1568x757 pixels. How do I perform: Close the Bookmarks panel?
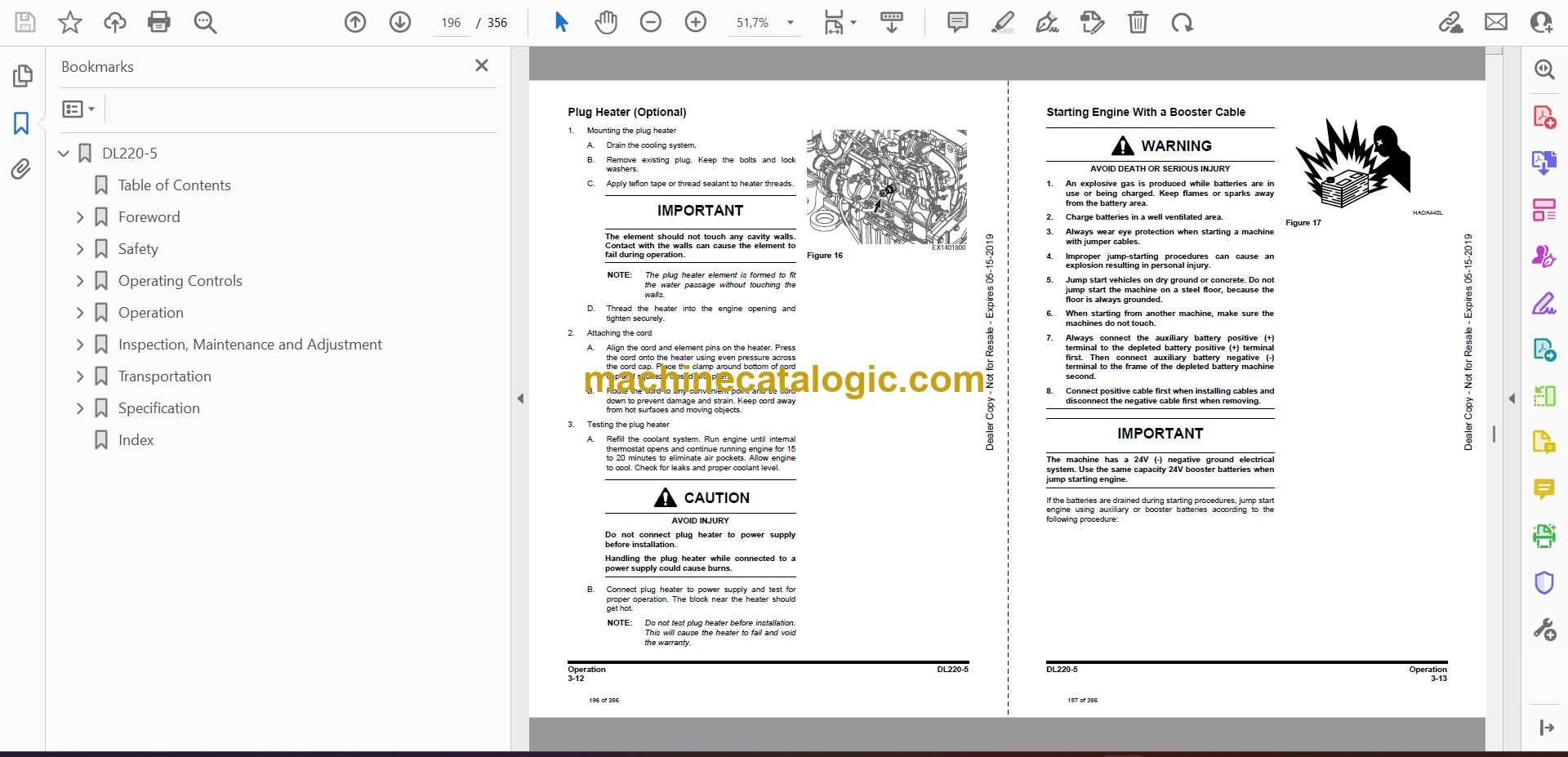coord(482,65)
